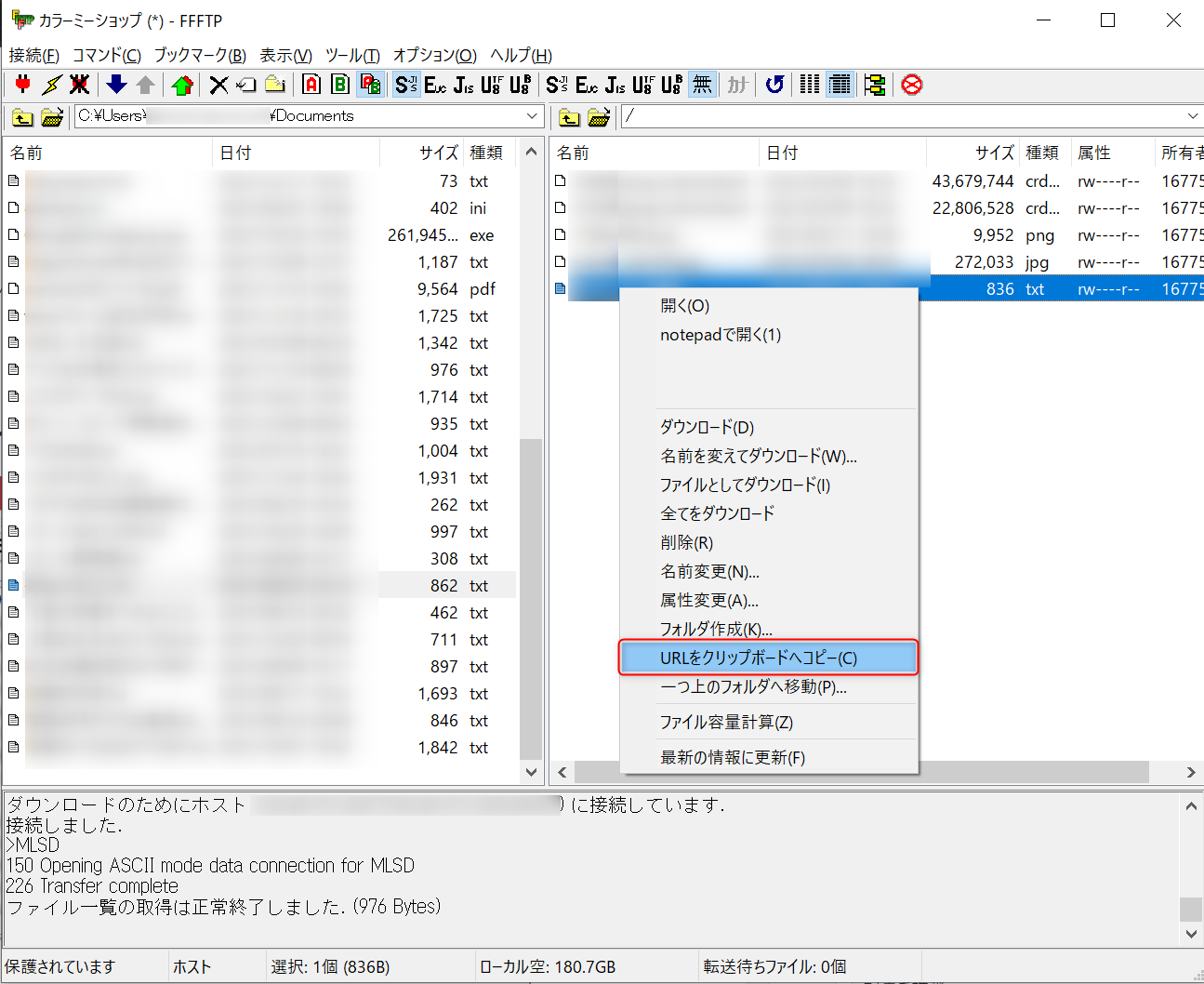Viewport: 1204px width, 984px height.
Task: Select detailed list view icon
Action: (840, 85)
